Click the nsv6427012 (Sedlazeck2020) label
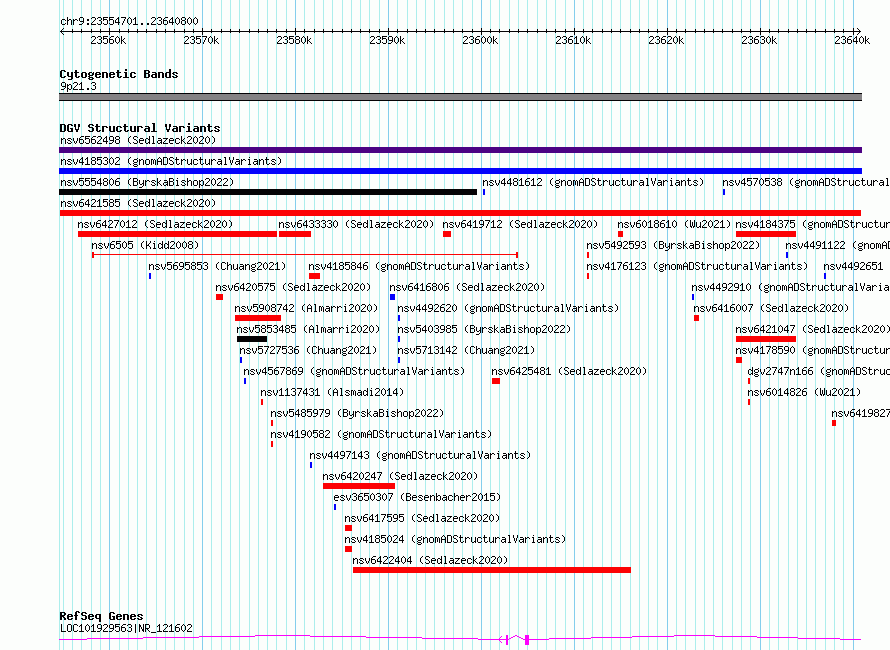Viewport: 890px width, 650px height. point(155,224)
